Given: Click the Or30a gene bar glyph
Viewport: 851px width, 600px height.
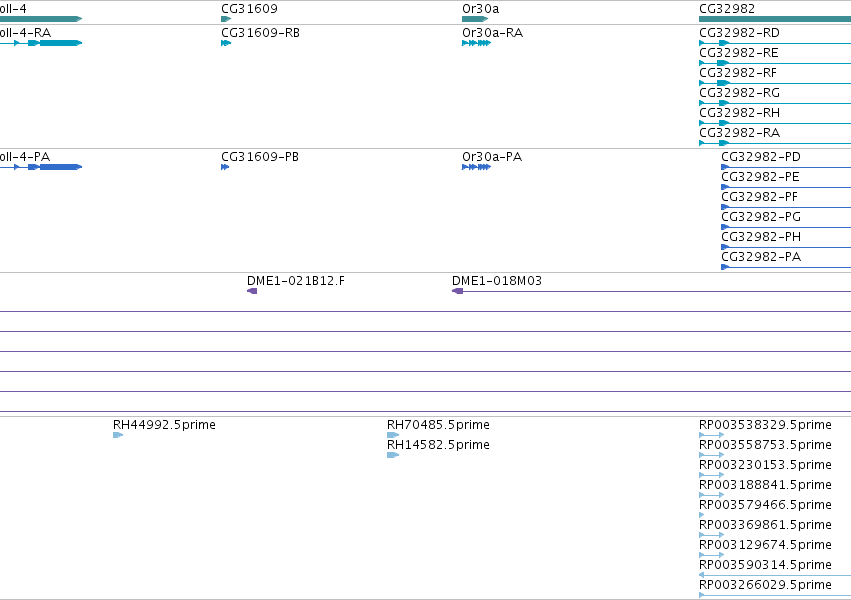Looking at the screenshot, I should [475, 19].
